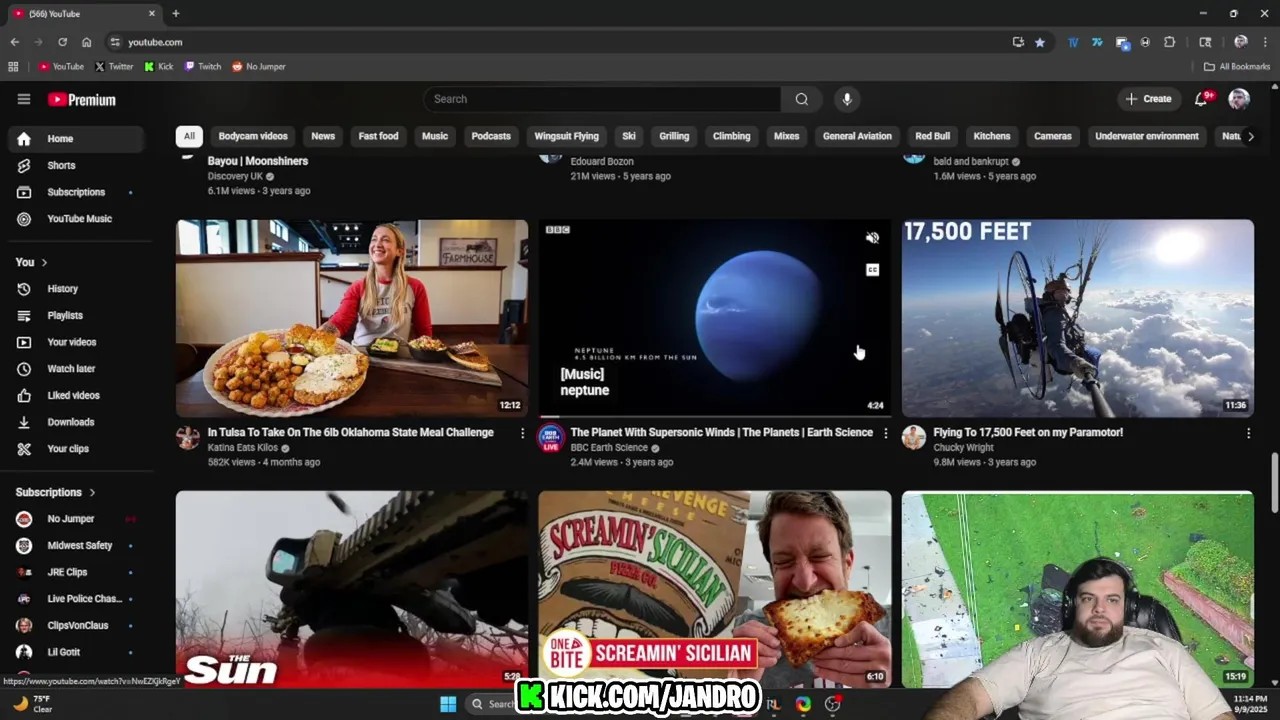Viewport: 1280px width, 720px height.
Task: Open the Chucky Wright channel link
Action: (x=963, y=448)
